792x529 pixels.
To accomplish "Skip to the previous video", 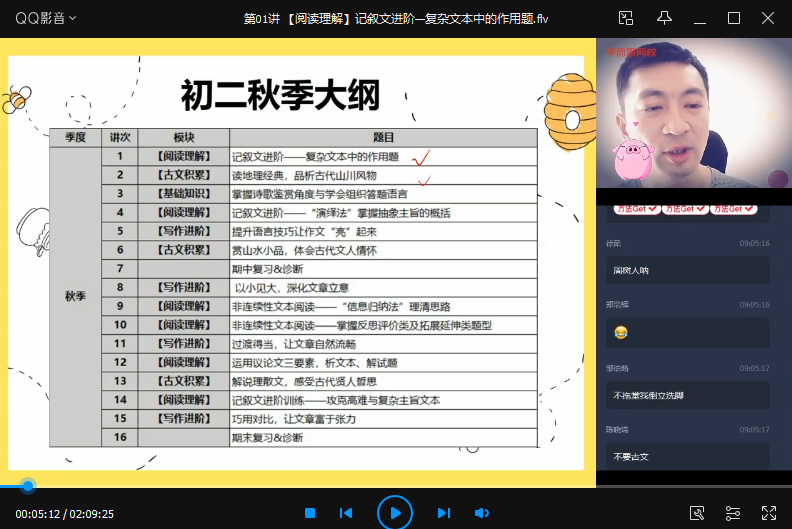I will (x=346, y=513).
